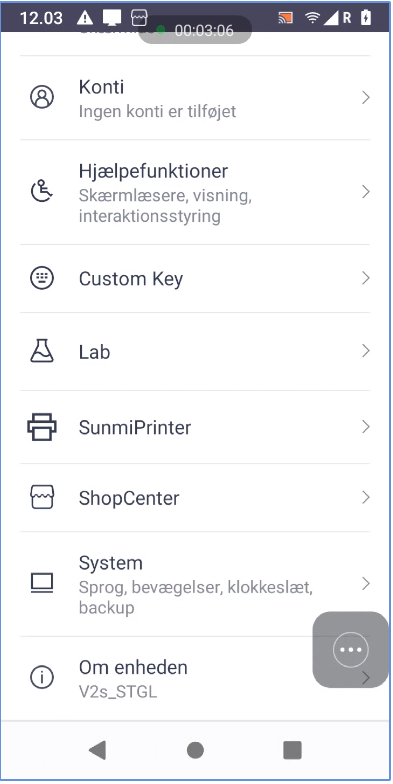
Task: Tap the Hjælpefunktioner accessibility icon
Action: pos(42,192)
